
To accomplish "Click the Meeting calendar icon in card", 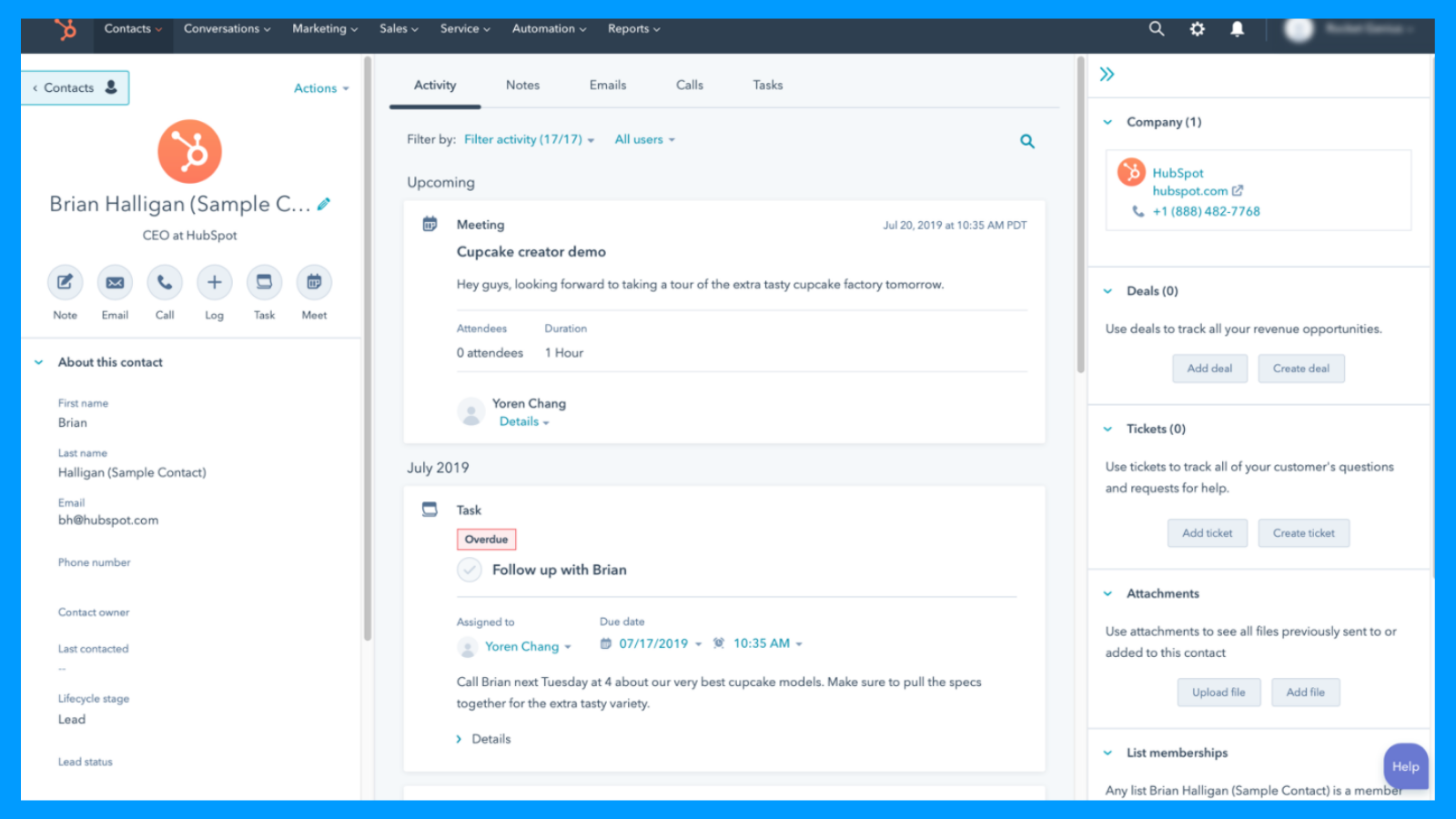I will (430, 224).
